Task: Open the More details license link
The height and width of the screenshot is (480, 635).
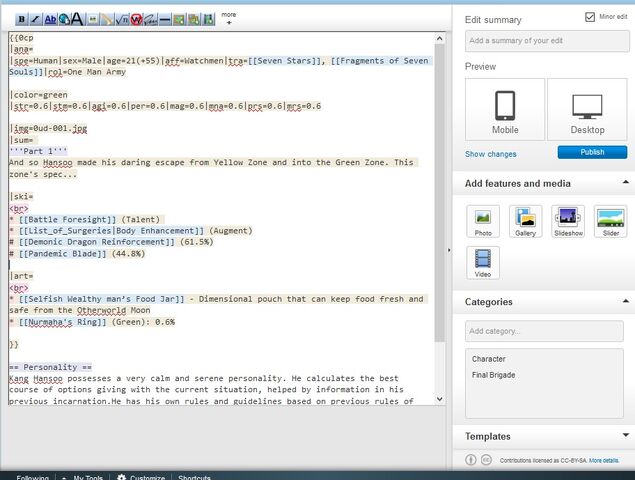Action: coord(603,461)
